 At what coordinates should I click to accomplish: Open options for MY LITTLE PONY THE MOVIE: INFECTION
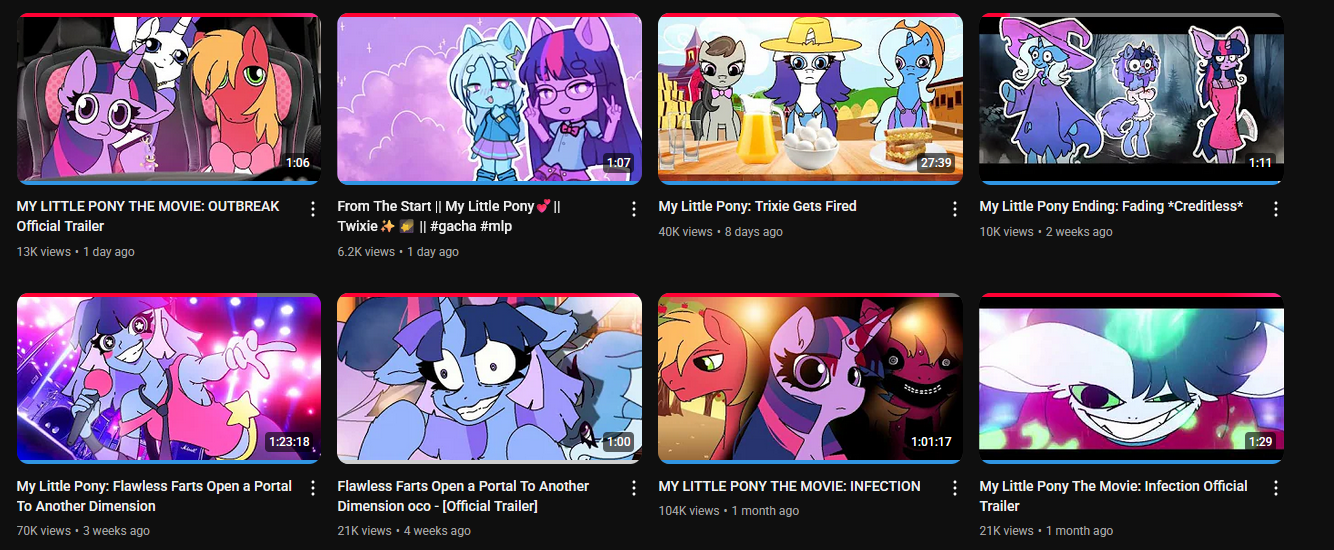pos(955,489)
